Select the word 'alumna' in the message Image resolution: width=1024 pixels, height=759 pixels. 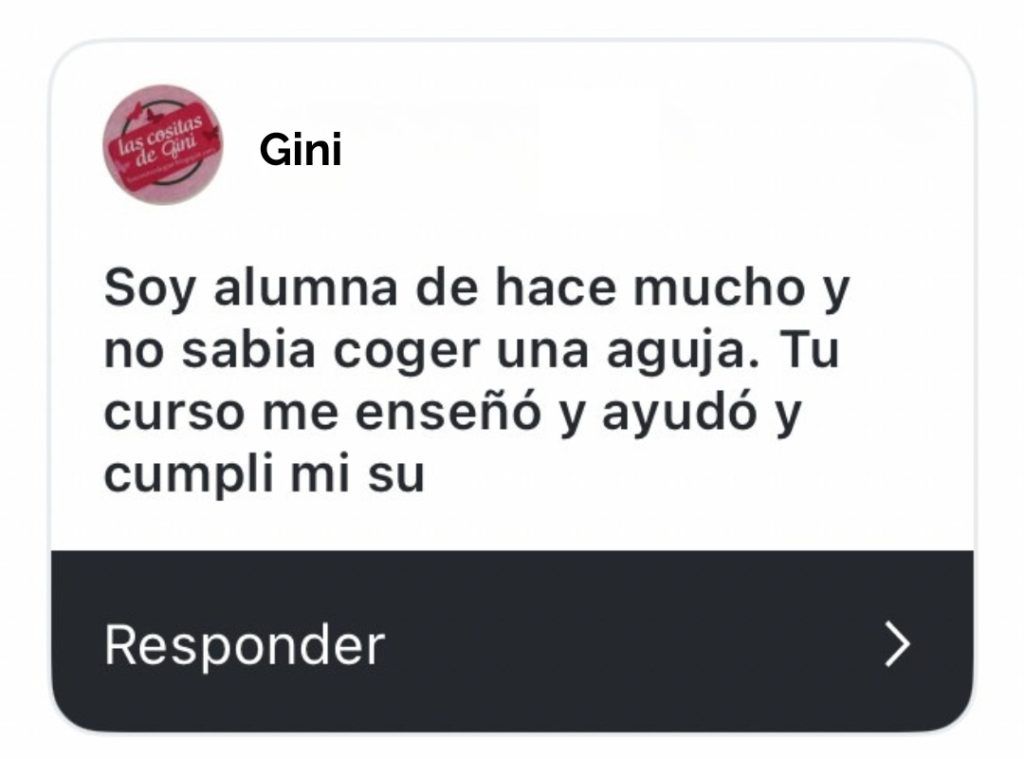306,287
